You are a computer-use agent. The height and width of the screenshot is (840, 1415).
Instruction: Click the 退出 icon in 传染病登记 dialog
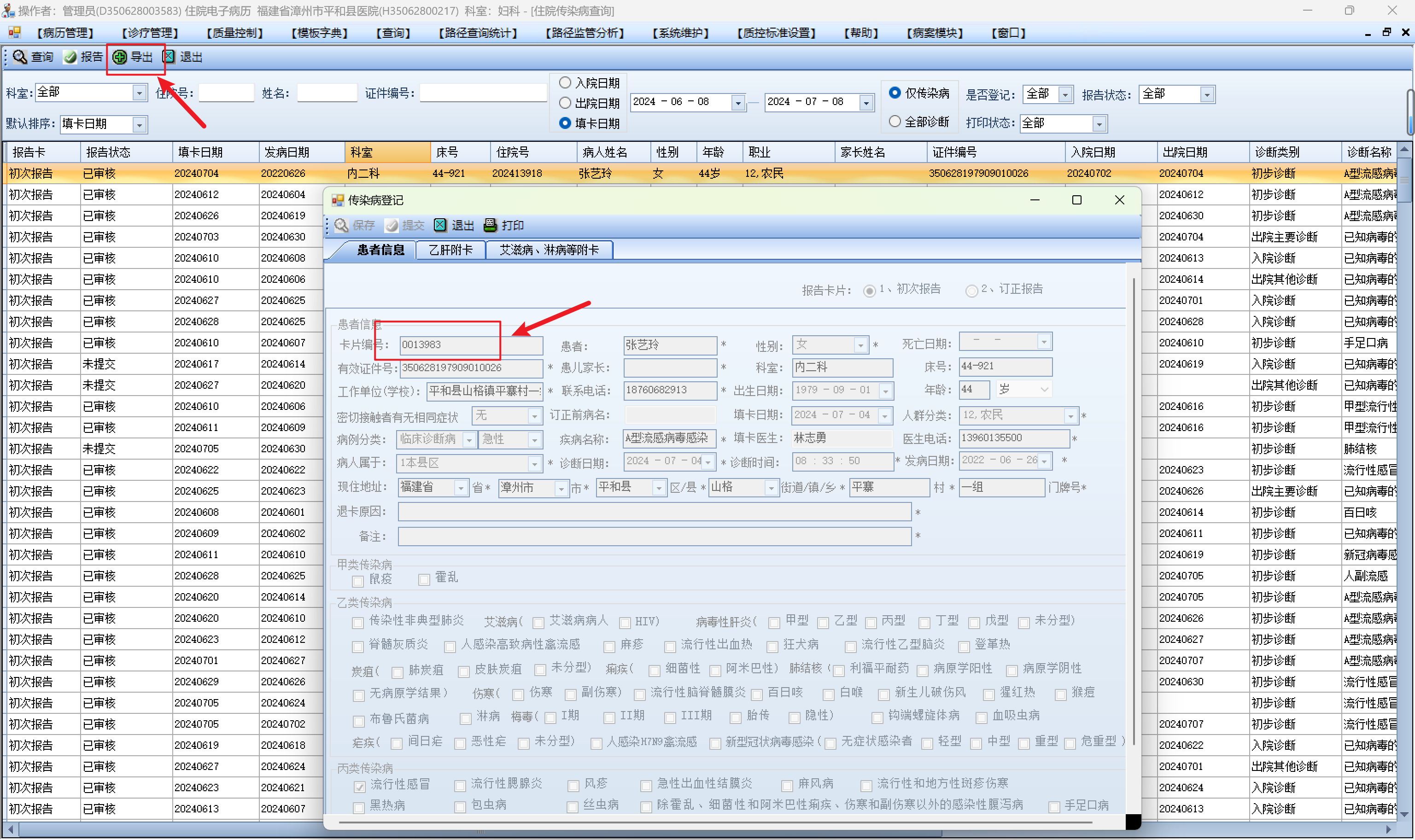tap(440, 225)
